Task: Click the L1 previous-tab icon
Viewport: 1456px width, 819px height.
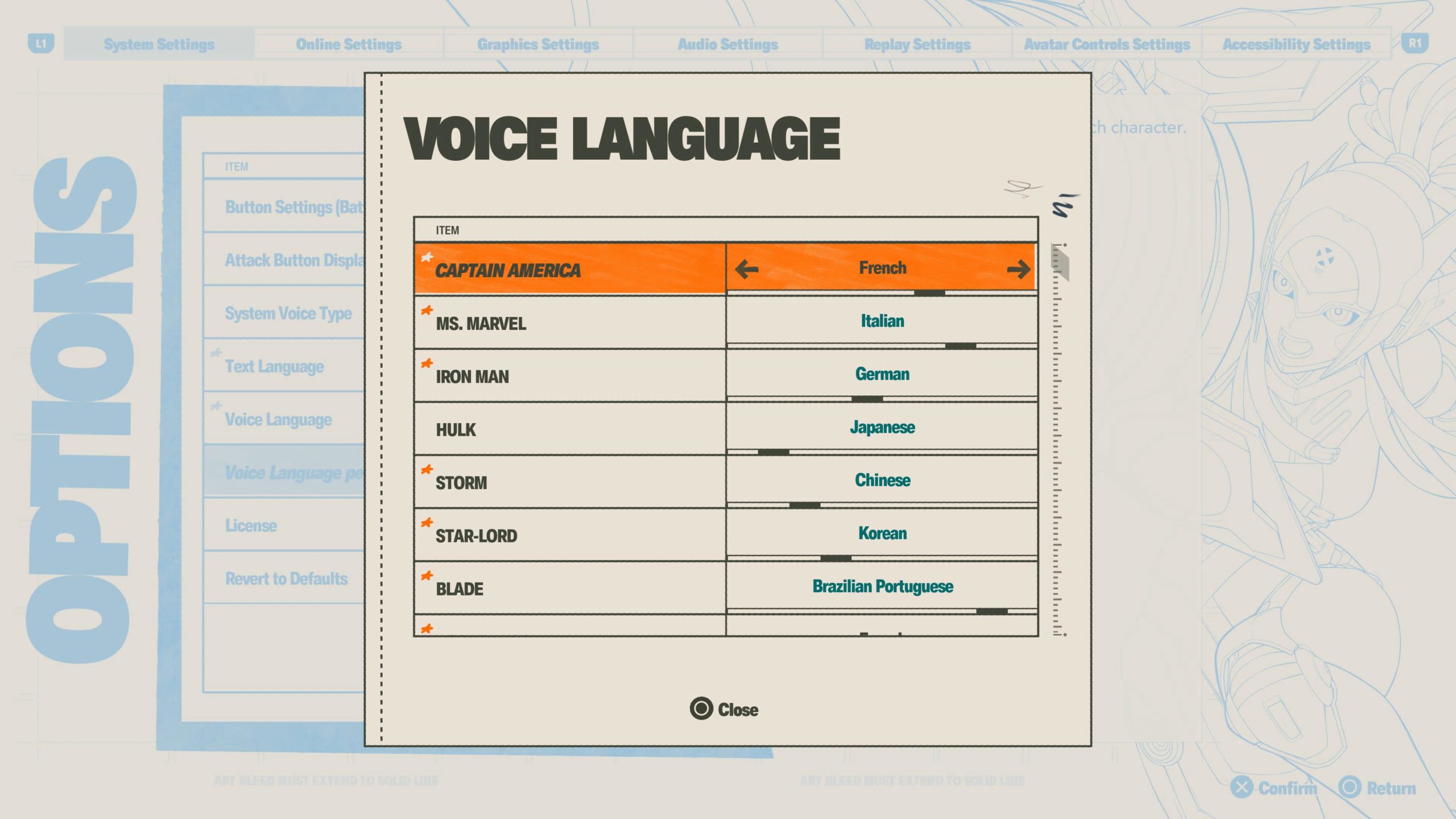Action: point(41,44)
